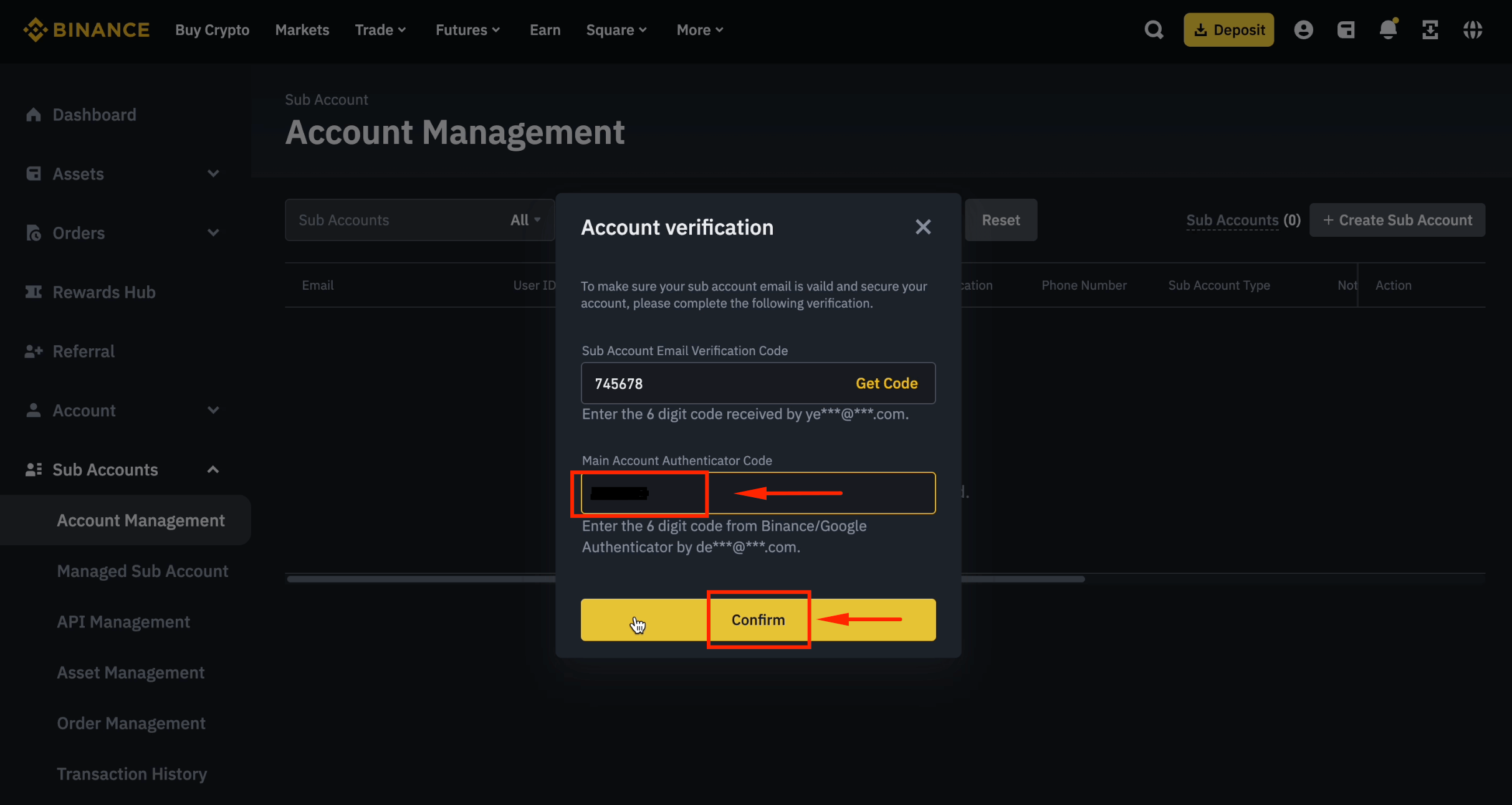Click the Get Code link
The height and width of the screenshot is (805, 1512).
886,383
